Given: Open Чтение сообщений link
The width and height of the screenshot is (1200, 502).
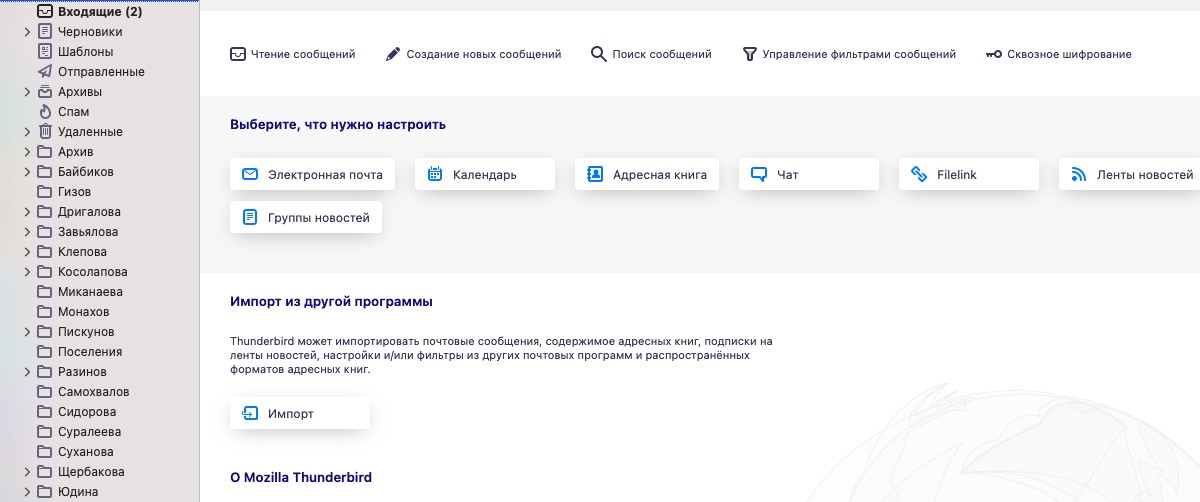Looking at the screenshot, I should [293, 54].
